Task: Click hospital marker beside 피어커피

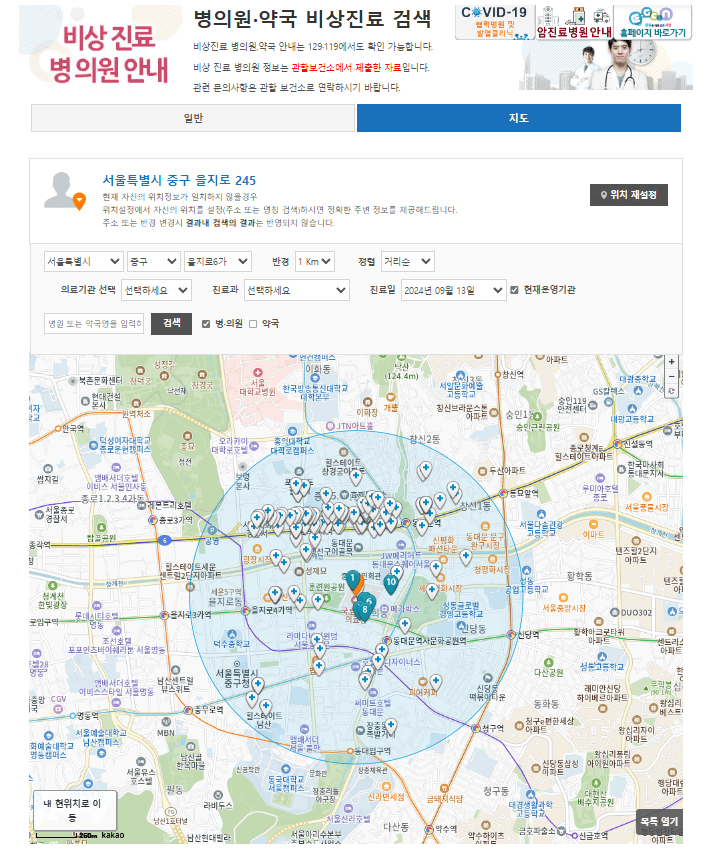Action: point(435,682)
